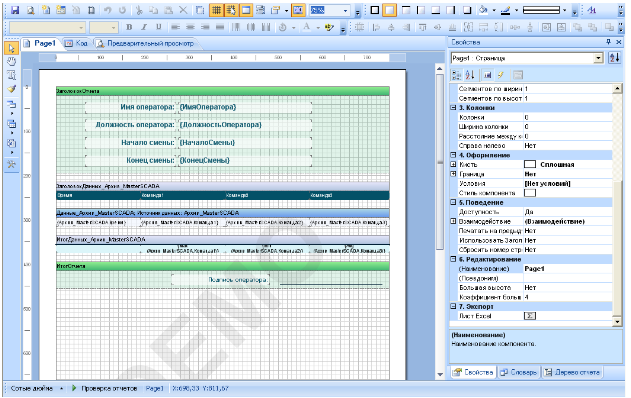Toggle the align to grid button
The width and height of the screenshot is (631, 398).
[x=231, y=10]
